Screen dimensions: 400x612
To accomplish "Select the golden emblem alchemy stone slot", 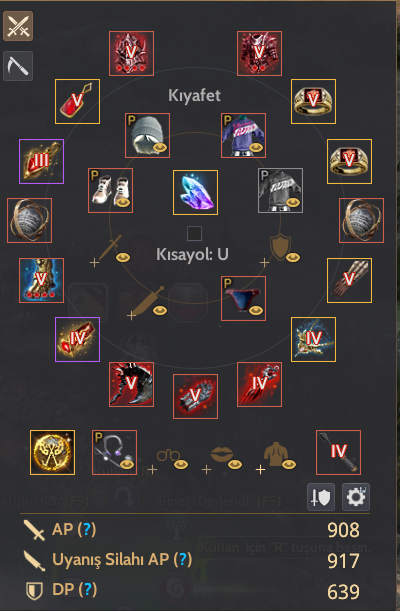I will (x=53, y=453).
